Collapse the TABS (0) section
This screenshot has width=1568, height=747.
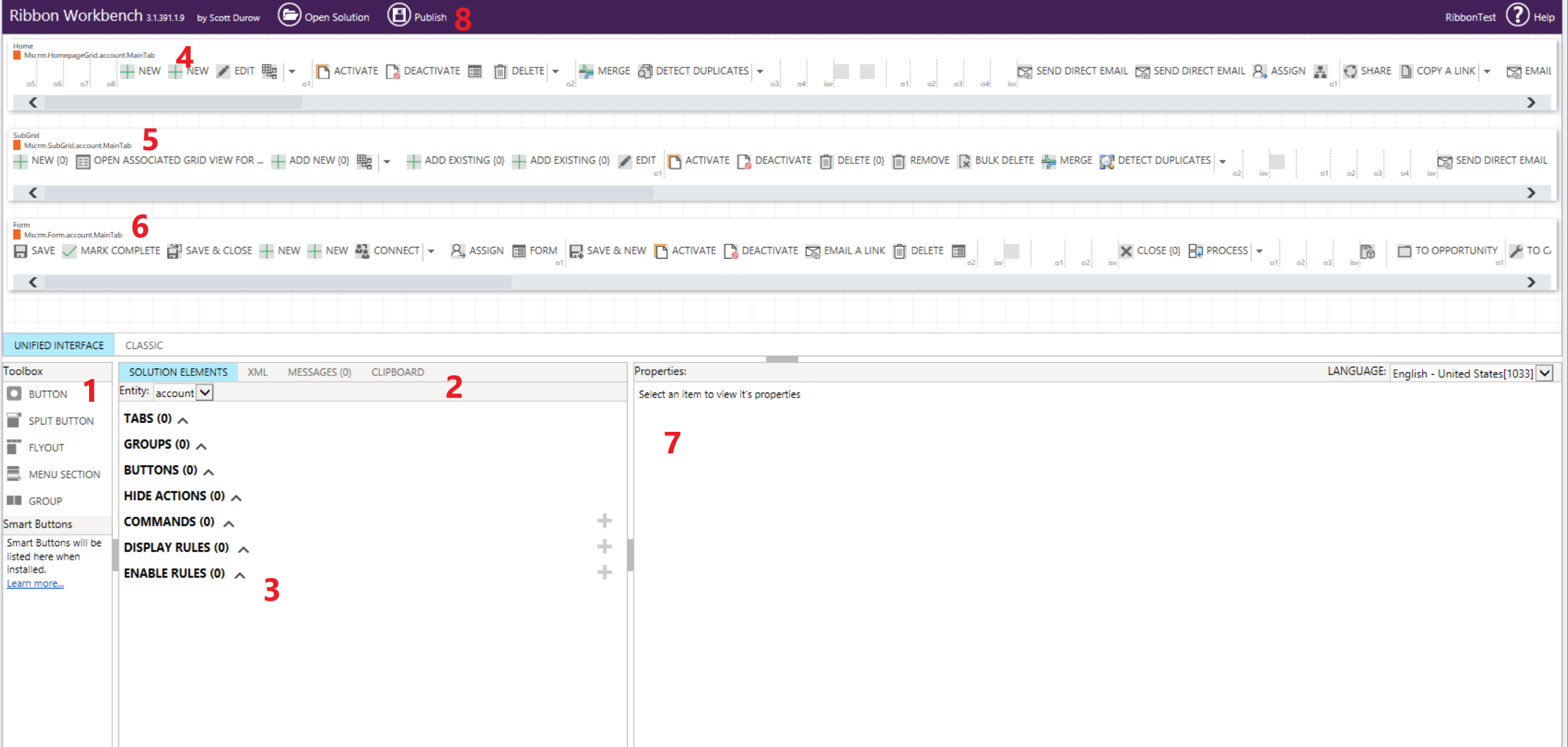click(182, 420)
